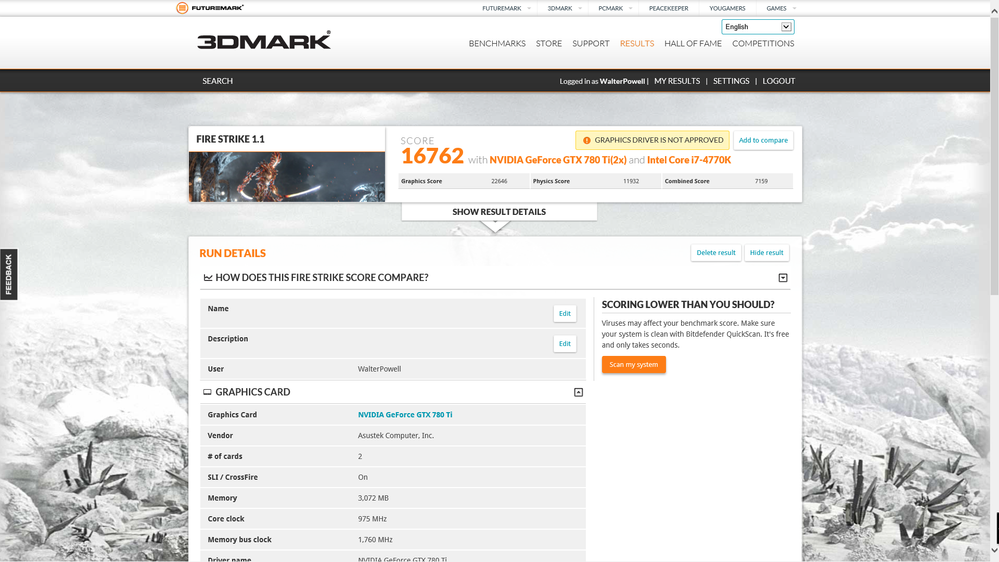Open GTX 780 Ti link in Graphics Card row
Image resolution: width=999 pixels, height=562 pixels.
(405, 415)
